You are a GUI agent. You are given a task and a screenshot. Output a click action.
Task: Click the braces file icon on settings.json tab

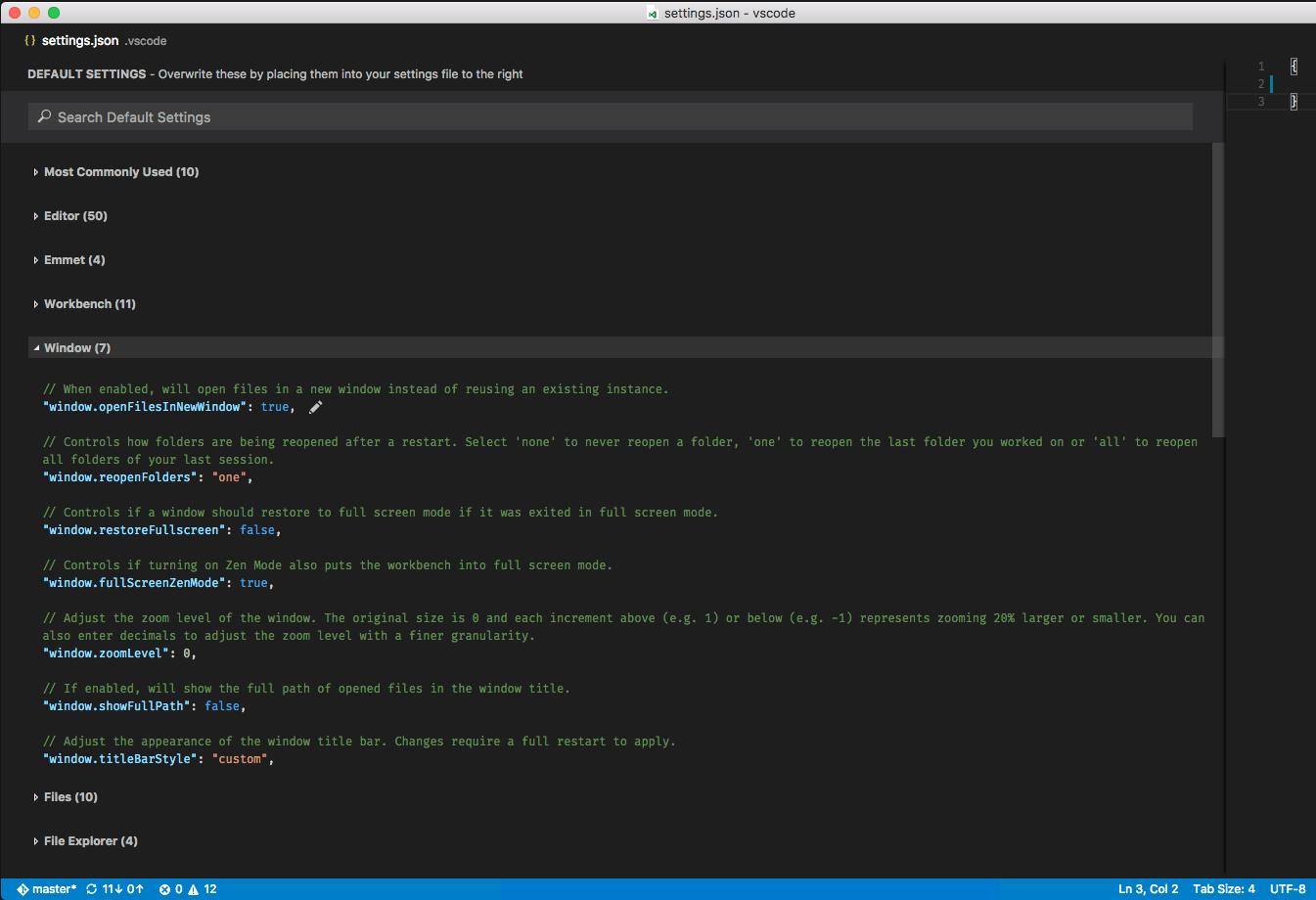30,41
